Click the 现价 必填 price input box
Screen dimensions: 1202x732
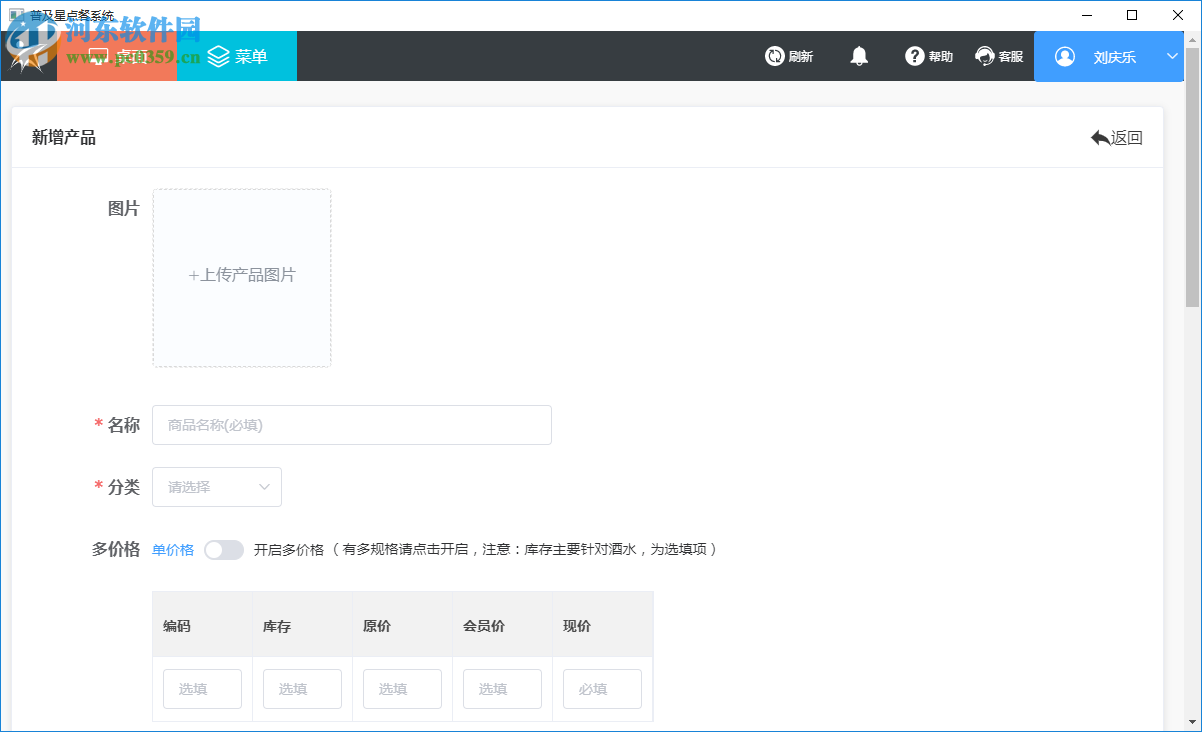602,688
